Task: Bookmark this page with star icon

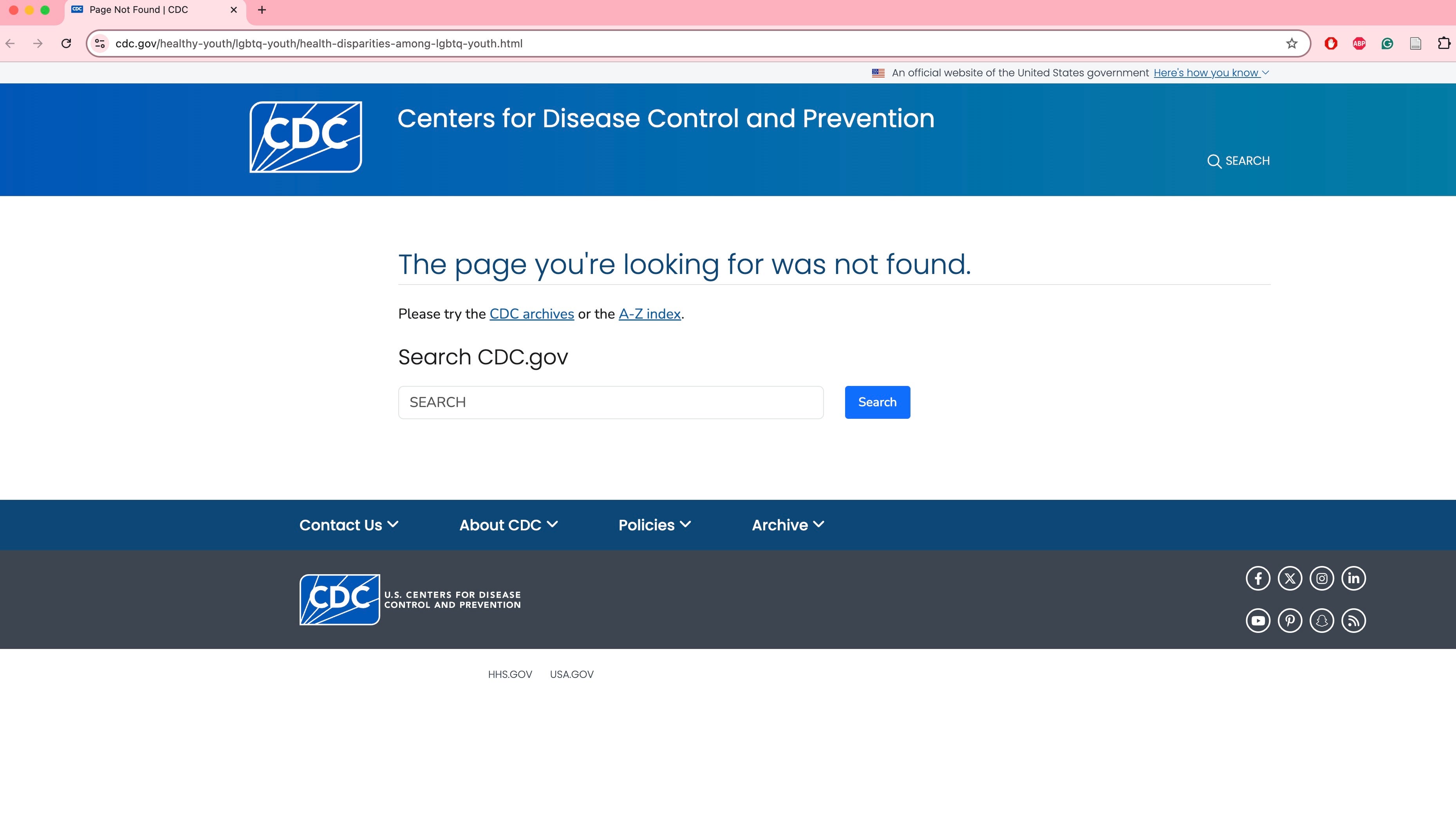Action: point(1292,44)
